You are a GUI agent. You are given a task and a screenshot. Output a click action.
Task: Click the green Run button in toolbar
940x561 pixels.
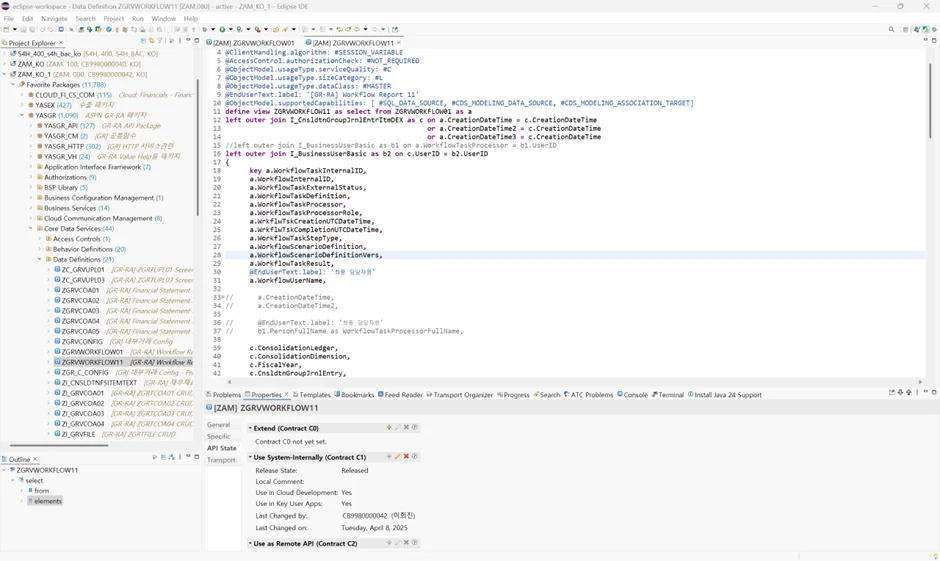pos(222,30)
